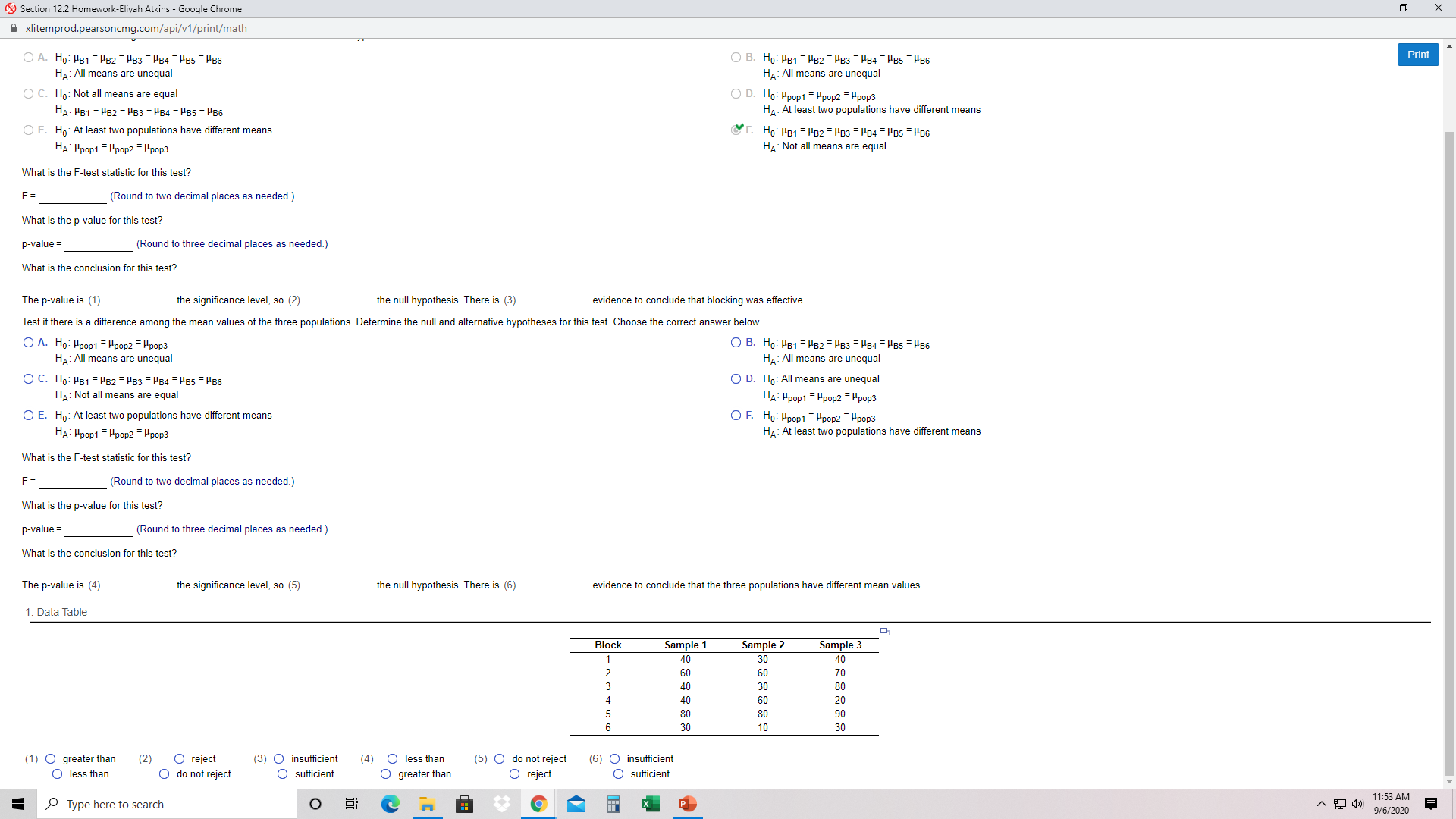Open the Action Center notifications
The width and height of the screenshot is (1456, 819).
(1431, 804)
